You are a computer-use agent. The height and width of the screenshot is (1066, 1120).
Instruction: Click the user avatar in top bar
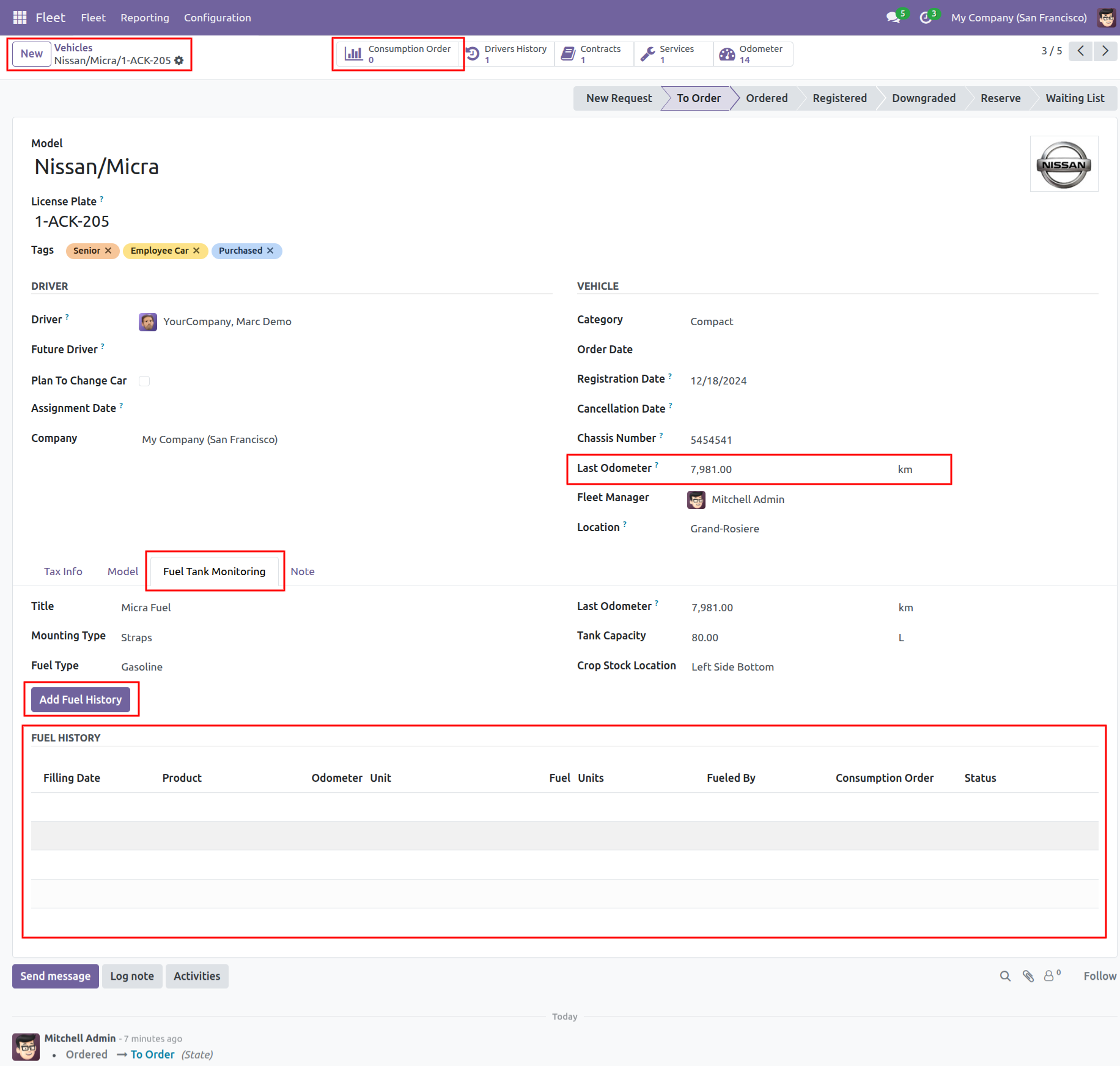click(1107, 18)
